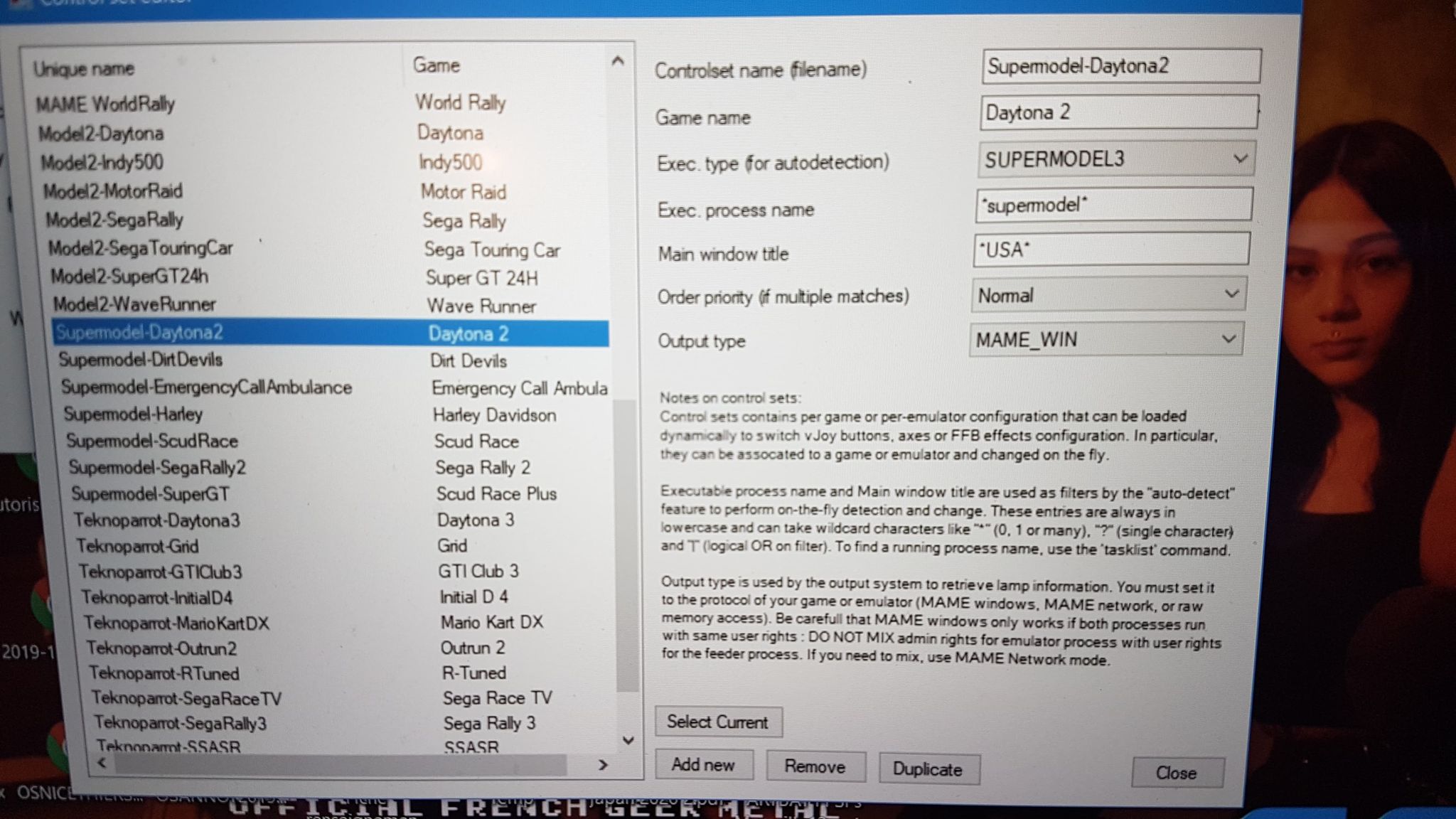Open the Output type dropdown MAME_WIN
The width and height of the screenshot is (1456, 819).
(x=1106, y=340)
